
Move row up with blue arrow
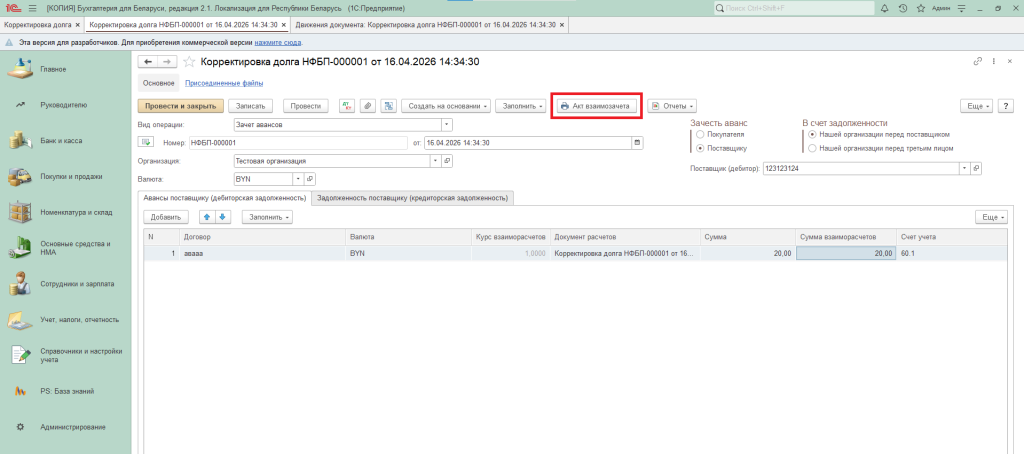[x=207, y=216]
